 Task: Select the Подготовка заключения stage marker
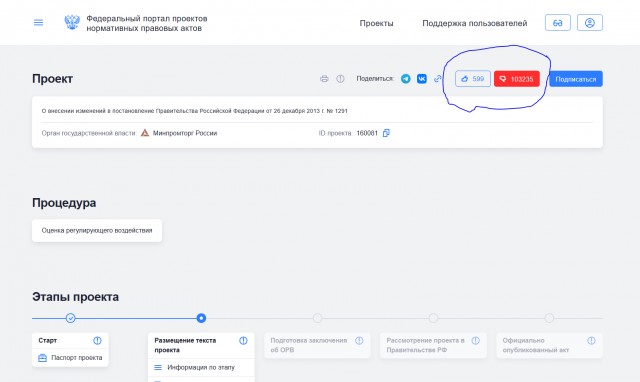(318, 318)
